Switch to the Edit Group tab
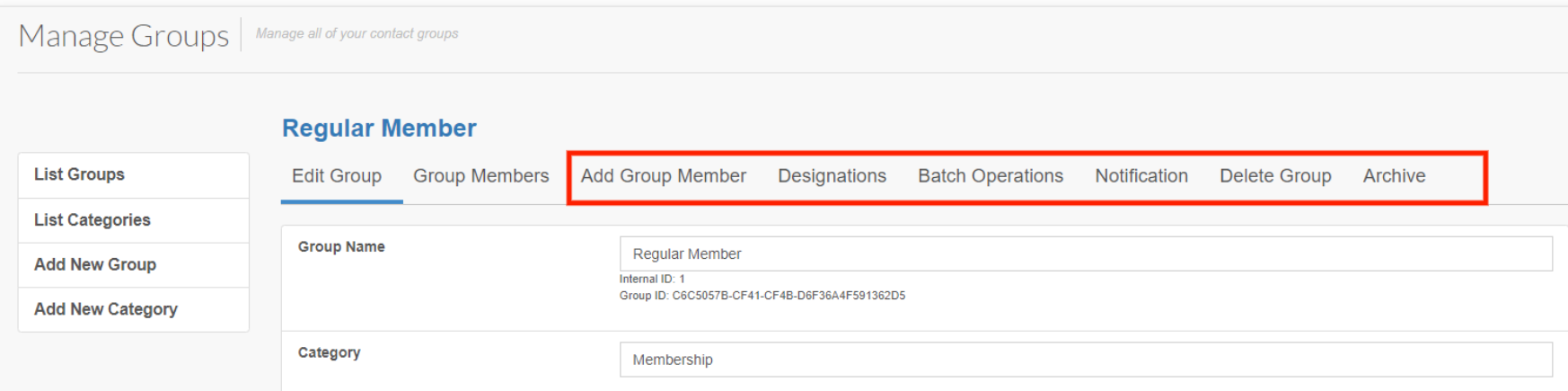The height and width of the screenshot is (391, 1568). 337,176
